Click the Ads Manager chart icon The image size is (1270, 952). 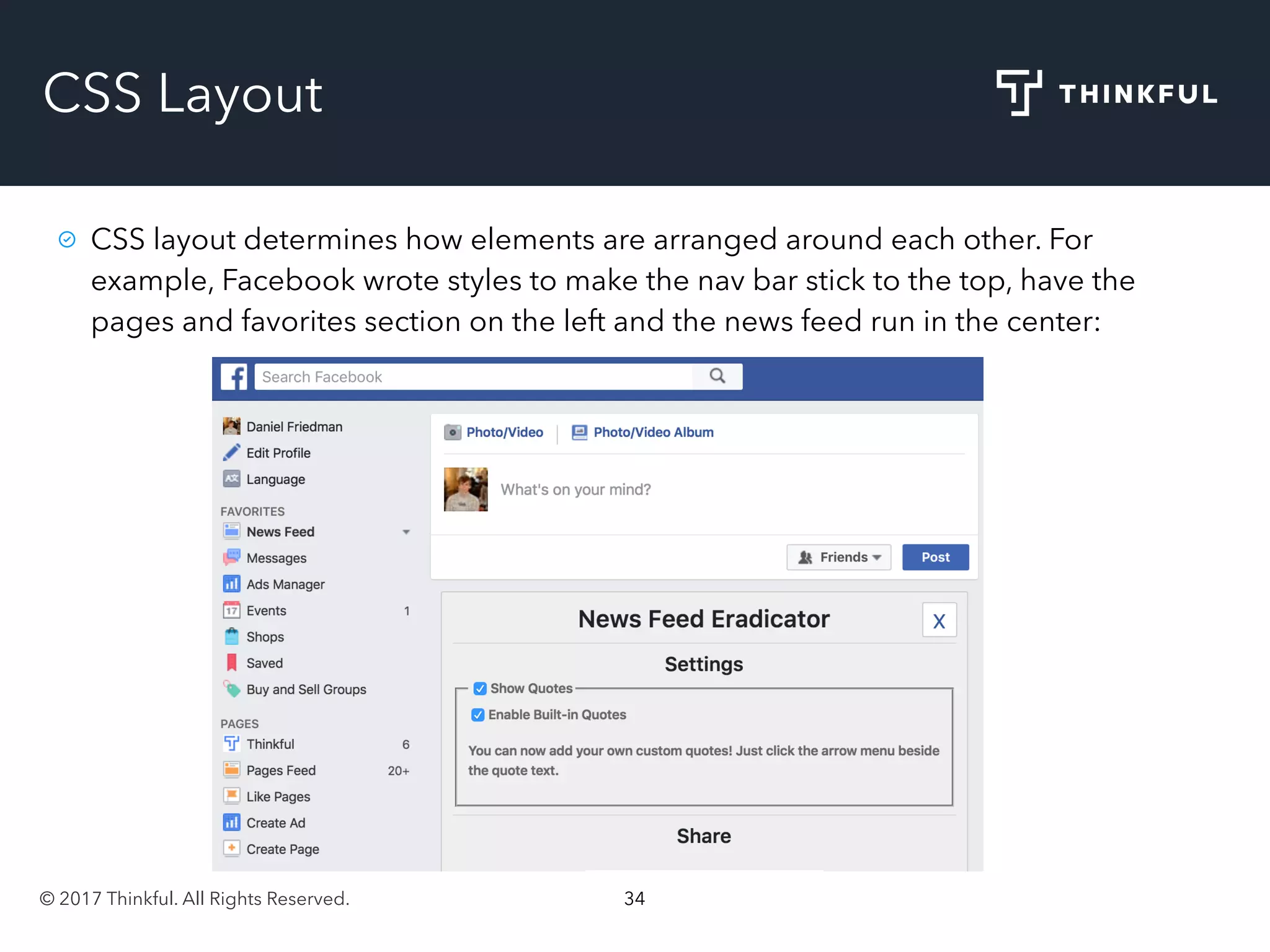point(231,584)
